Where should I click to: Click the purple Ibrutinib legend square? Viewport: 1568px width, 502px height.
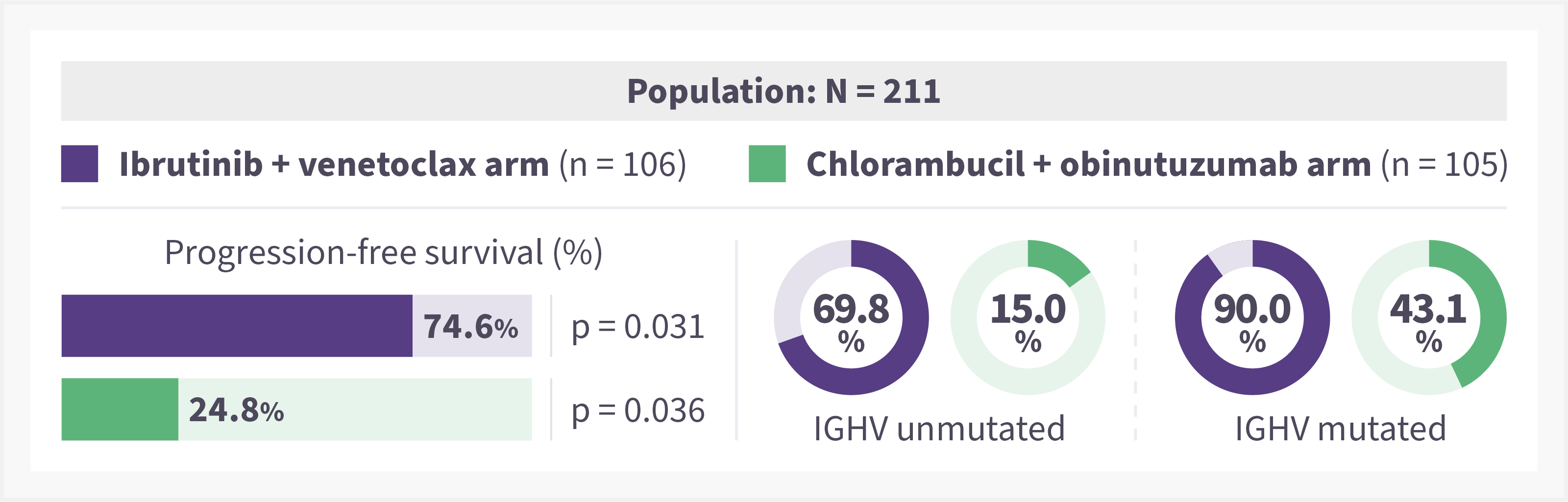[79, 164]
